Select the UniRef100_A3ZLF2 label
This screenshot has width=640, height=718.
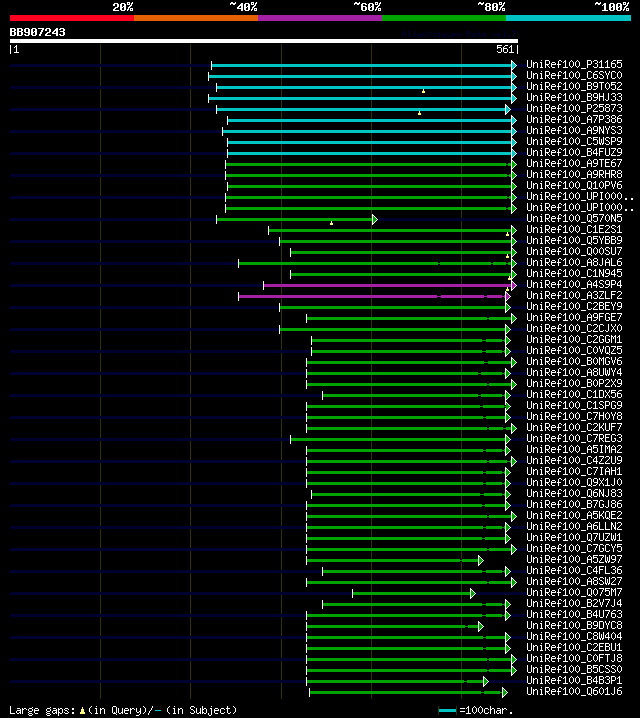coord(574,295)
